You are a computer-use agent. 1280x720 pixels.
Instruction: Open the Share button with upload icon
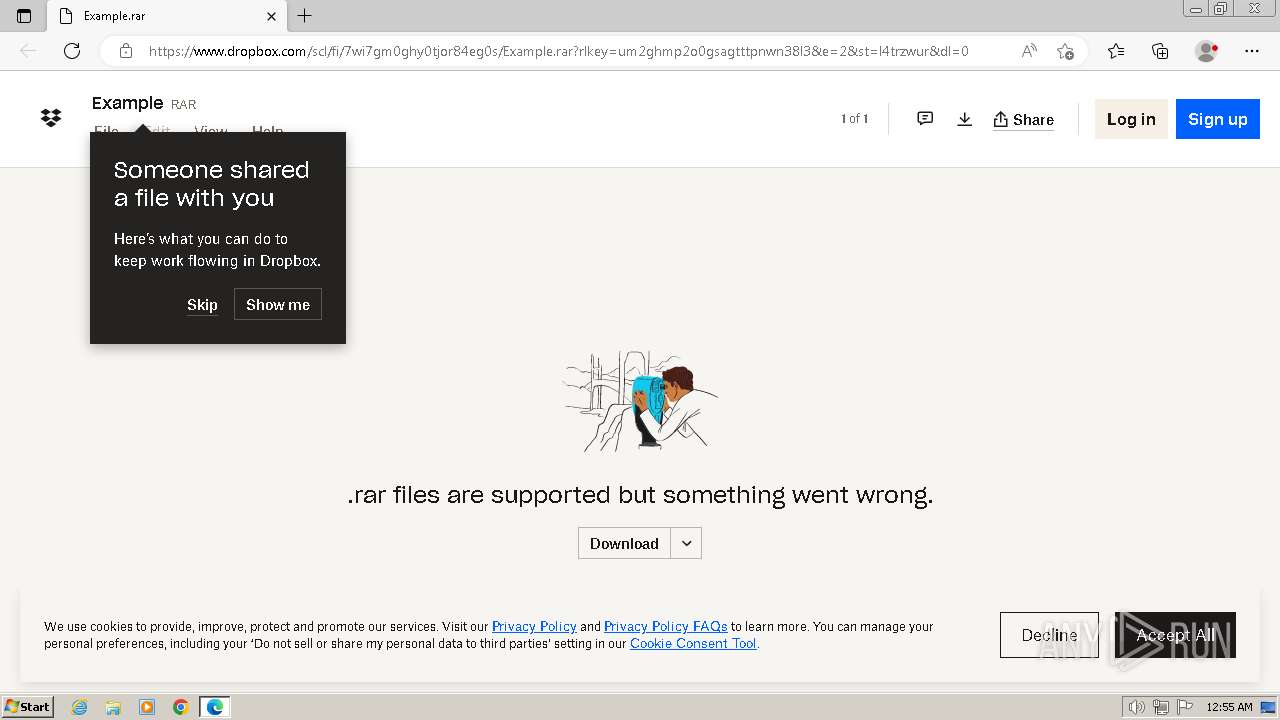point(1023,119)
